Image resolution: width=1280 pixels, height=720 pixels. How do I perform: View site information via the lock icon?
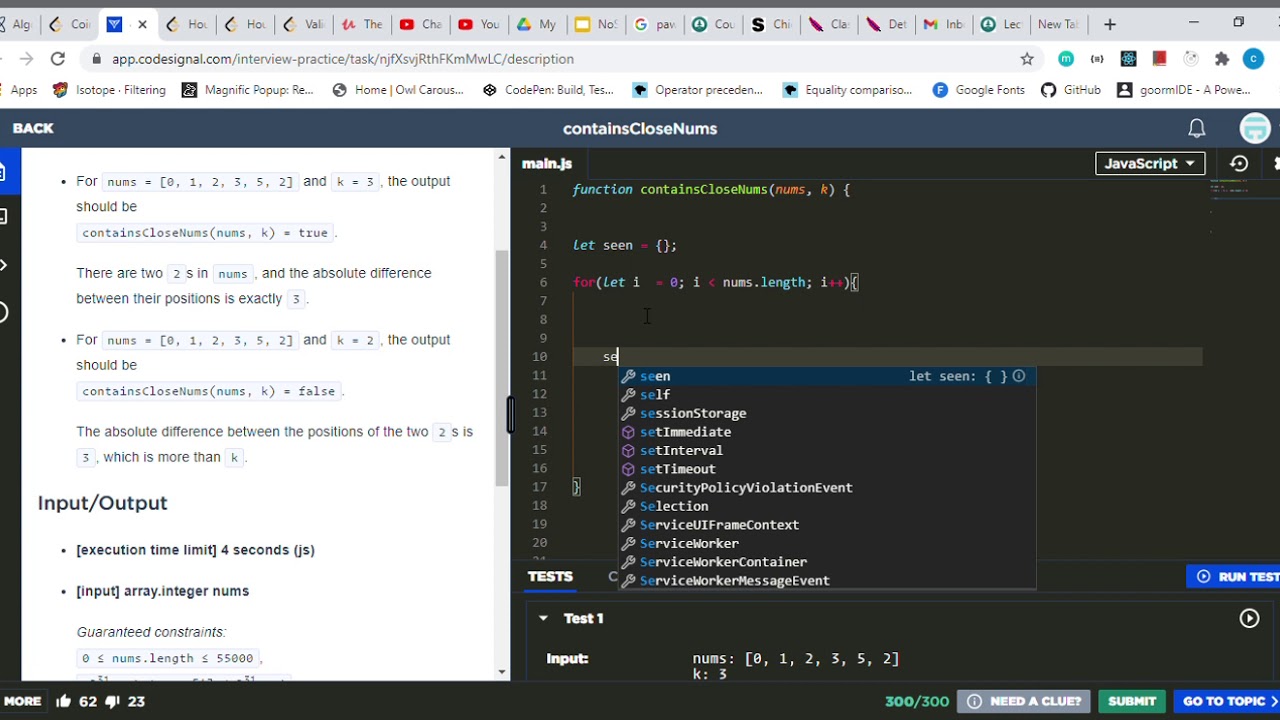click(97, 59)
